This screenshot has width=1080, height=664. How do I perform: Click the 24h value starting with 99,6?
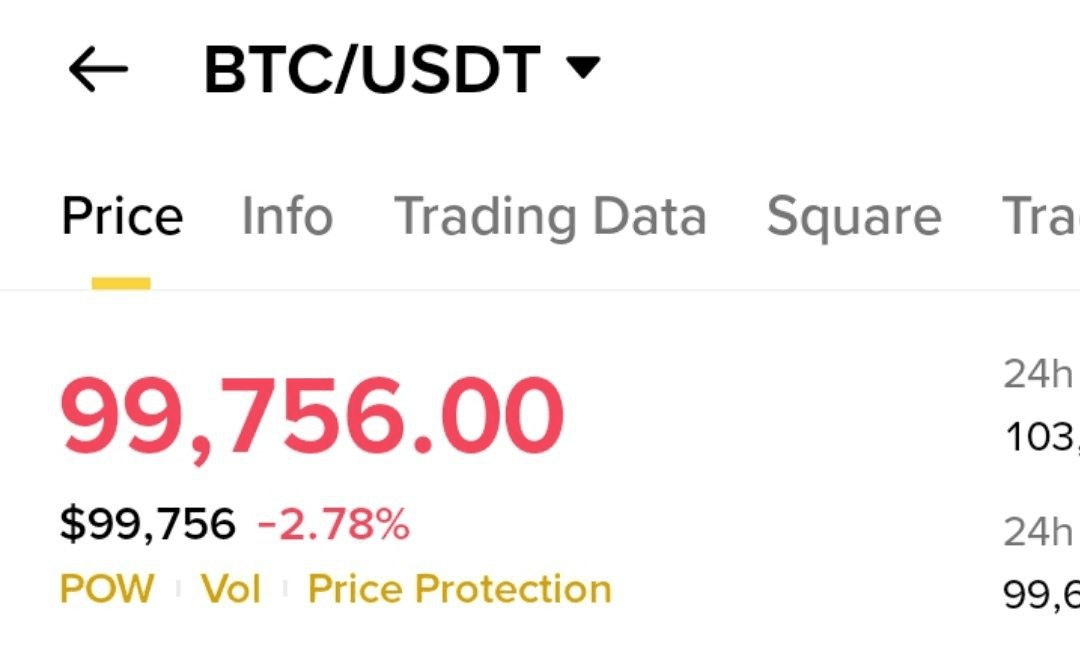pos(1042,595)
